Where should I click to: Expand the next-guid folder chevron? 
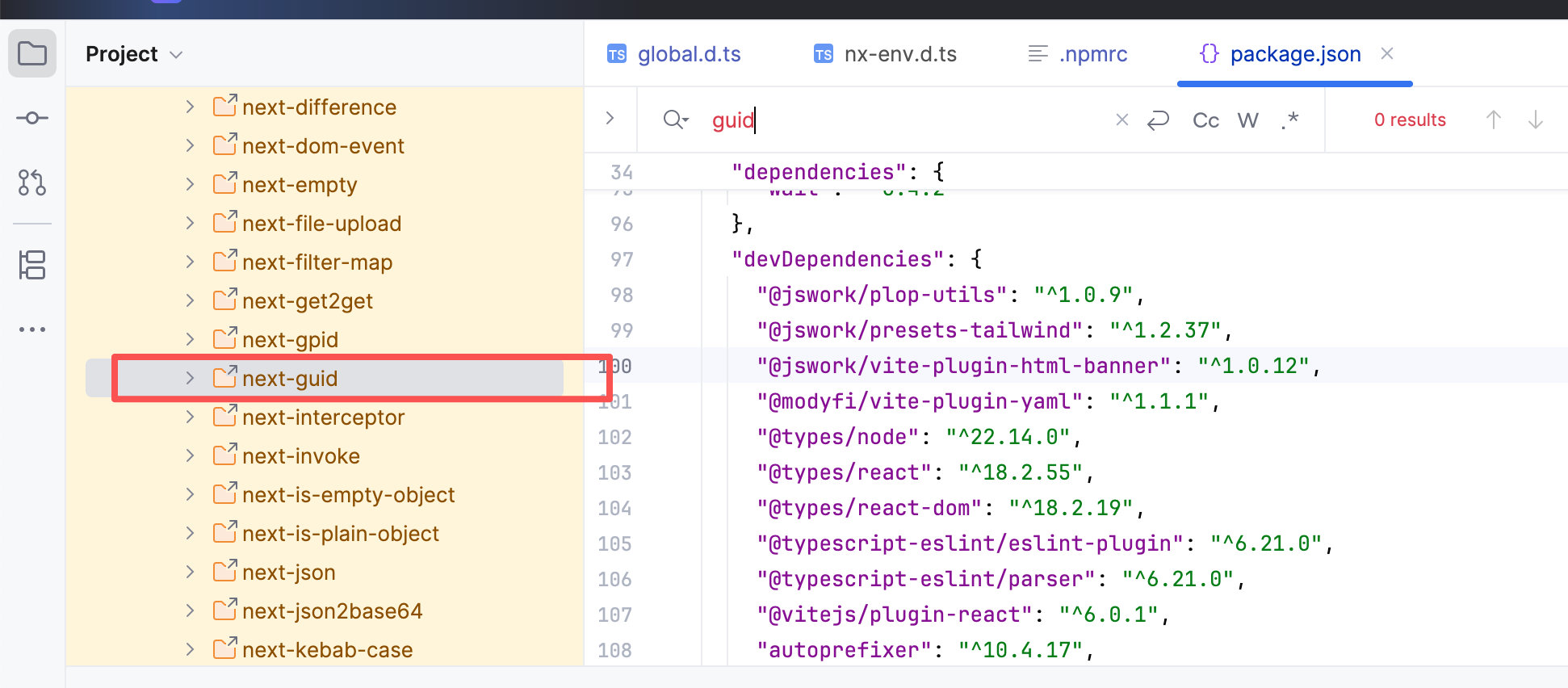click(x=190, y=378)
